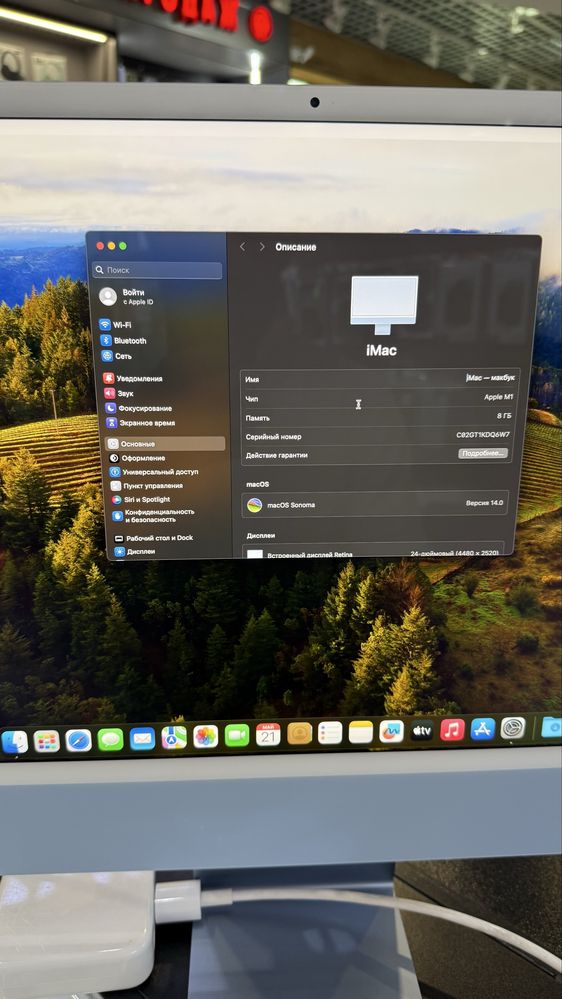This screenshot has height=999, width=562.
Task: Click the serial number C02GT1KDQ6W7
Action: click(483, 435)
